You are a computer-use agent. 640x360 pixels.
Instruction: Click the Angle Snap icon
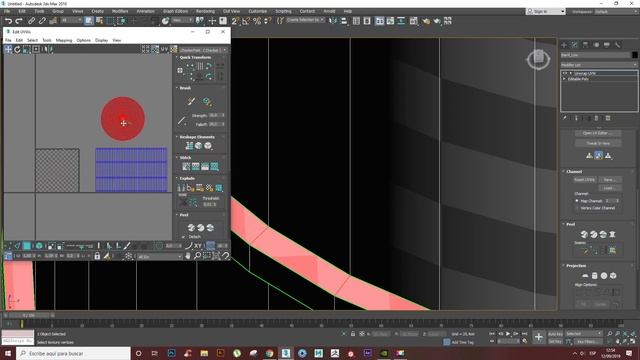click(246, 21)
